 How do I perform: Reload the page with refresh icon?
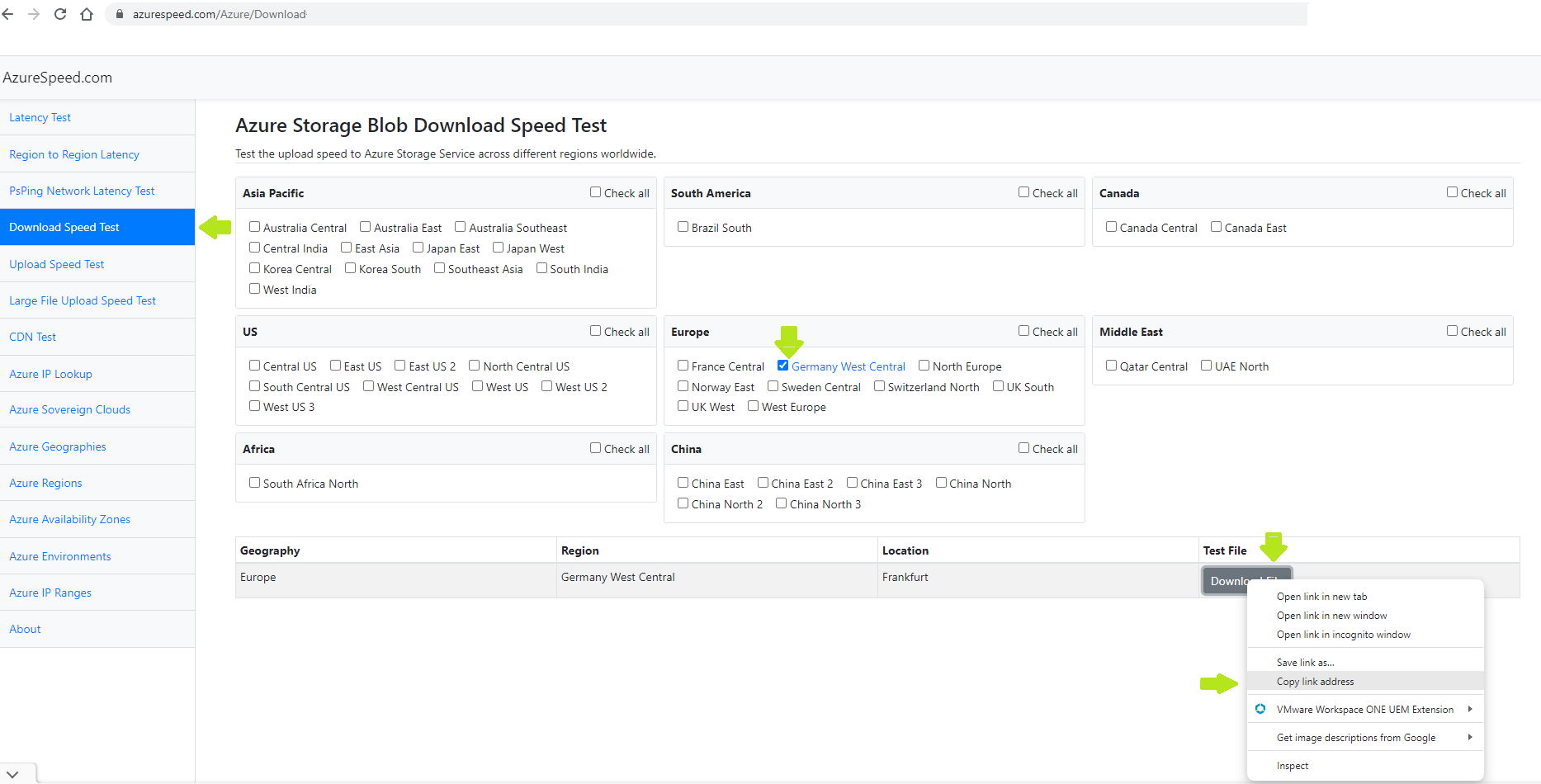coord(60,14)
